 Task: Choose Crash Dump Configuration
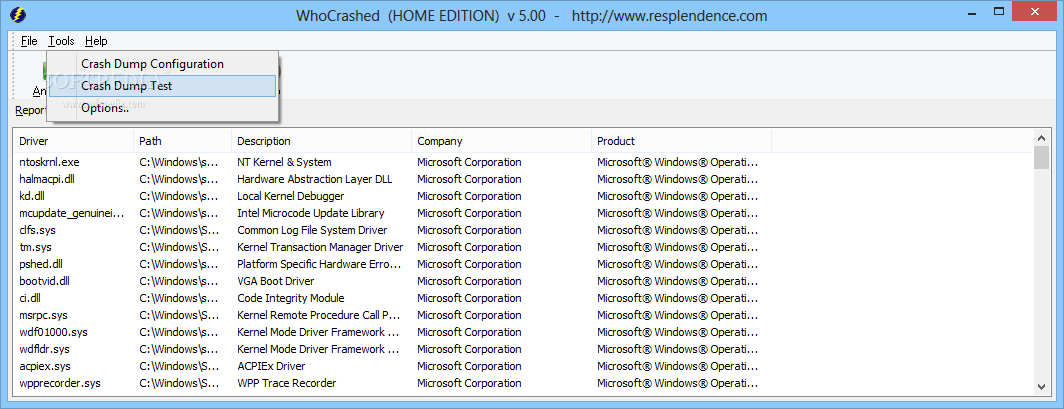point(162,64)
